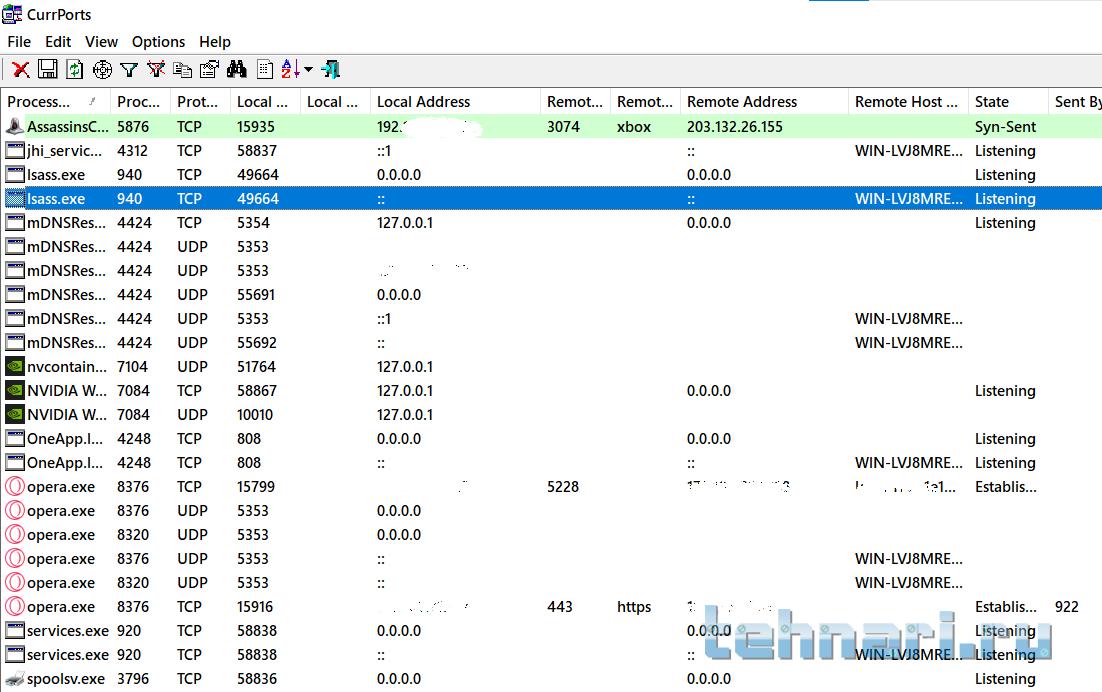The width and height of the screenshot is (1102, 692).
Task: Sort by the Prot... protocol column header
Action: pos(200,102)
